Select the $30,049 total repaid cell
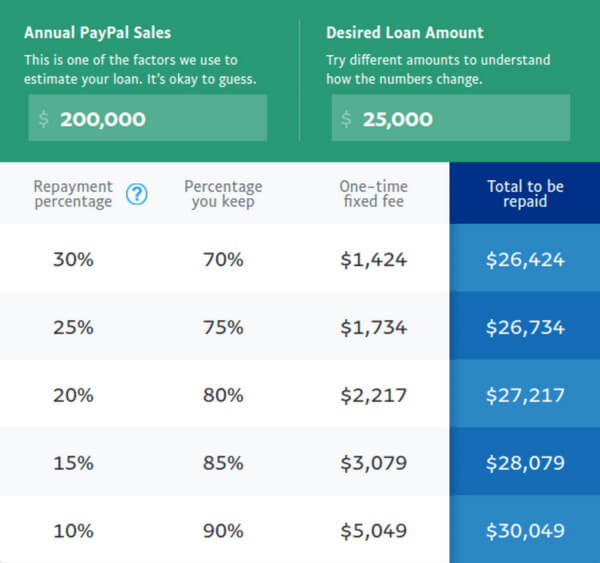The height and width of the screenshot is (563, 600). (x=525, y=531)
